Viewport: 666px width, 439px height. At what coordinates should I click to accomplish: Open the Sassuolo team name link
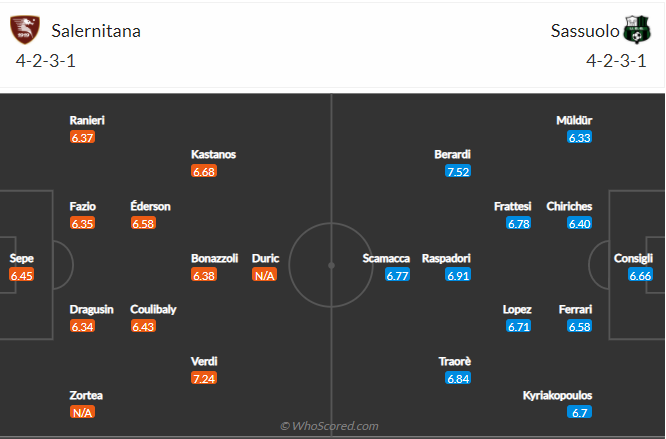584,30
